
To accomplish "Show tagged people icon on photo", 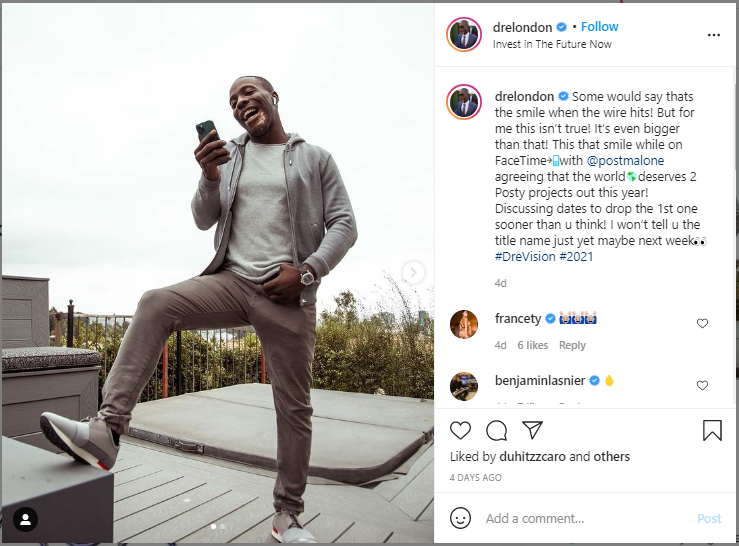I will (x=25, y=518).
